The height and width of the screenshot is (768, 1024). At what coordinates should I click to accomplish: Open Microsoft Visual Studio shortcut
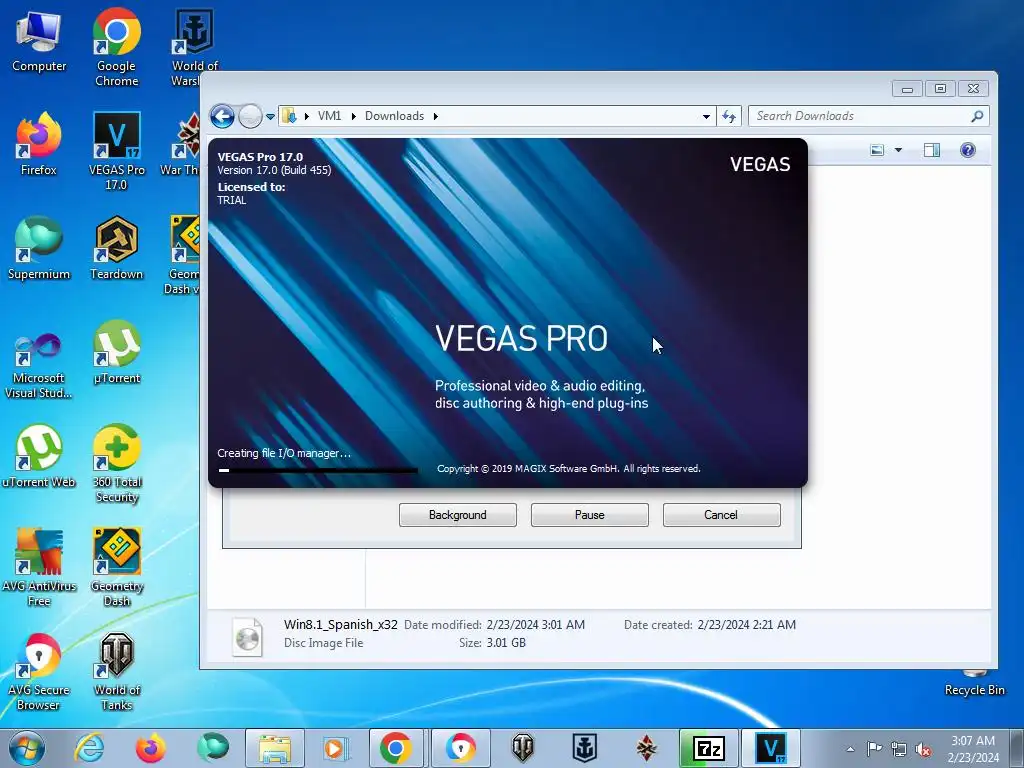click(39, 366)
